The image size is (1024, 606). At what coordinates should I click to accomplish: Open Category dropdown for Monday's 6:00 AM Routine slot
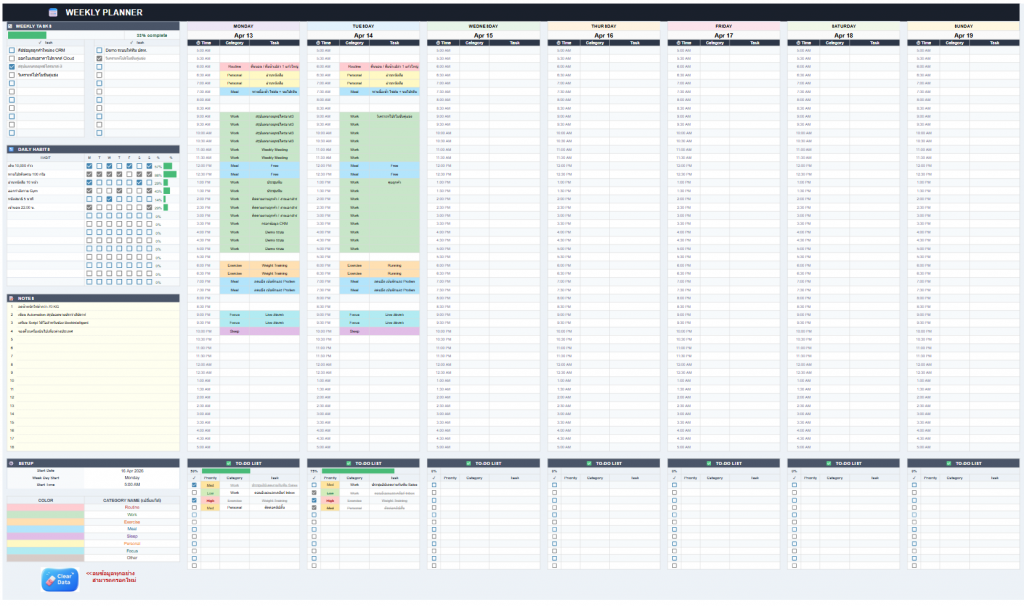[x=234, y=66]
